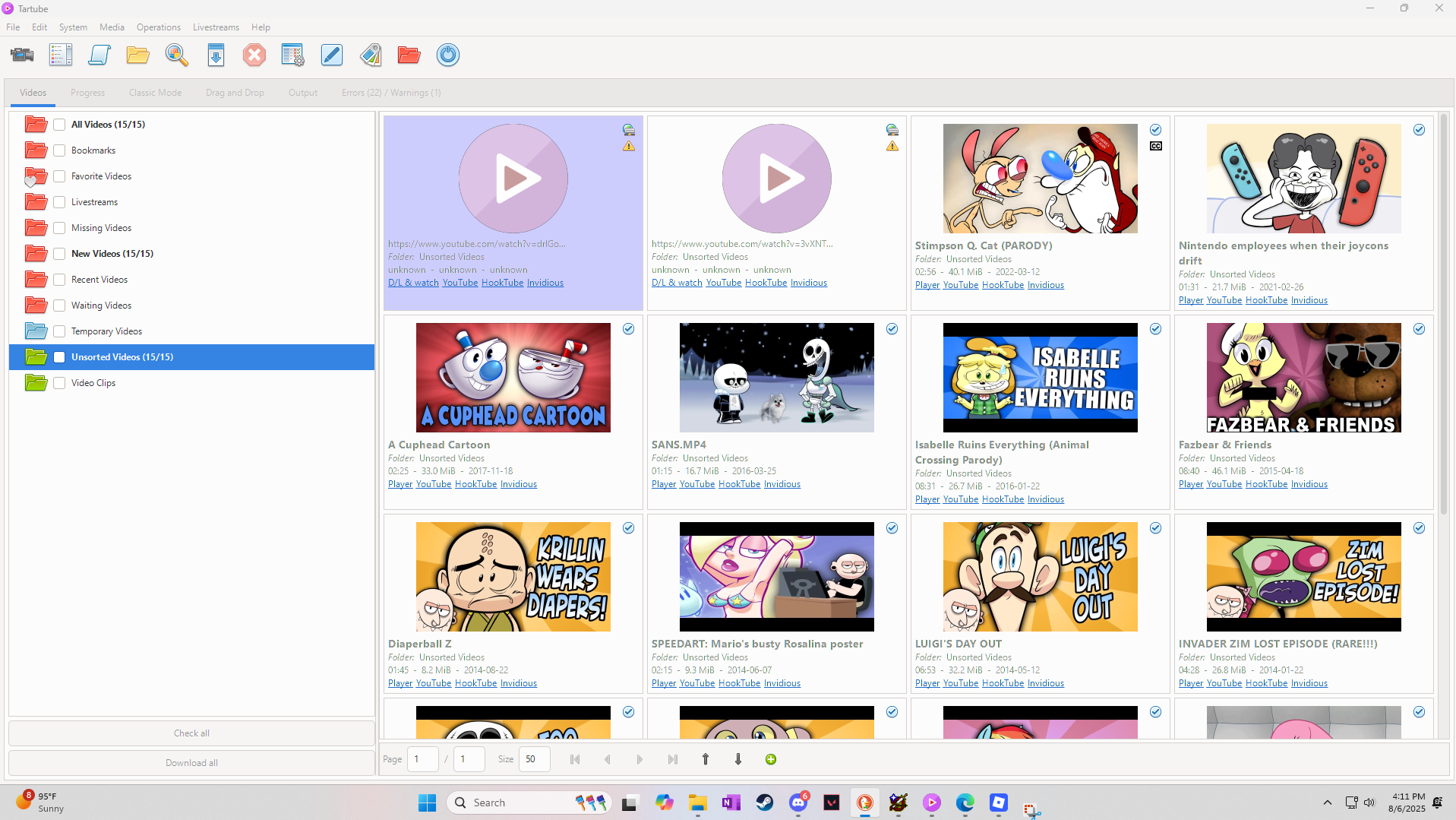Open the Livestreams menu
The image size is (1456, 820).
point(216,27)
